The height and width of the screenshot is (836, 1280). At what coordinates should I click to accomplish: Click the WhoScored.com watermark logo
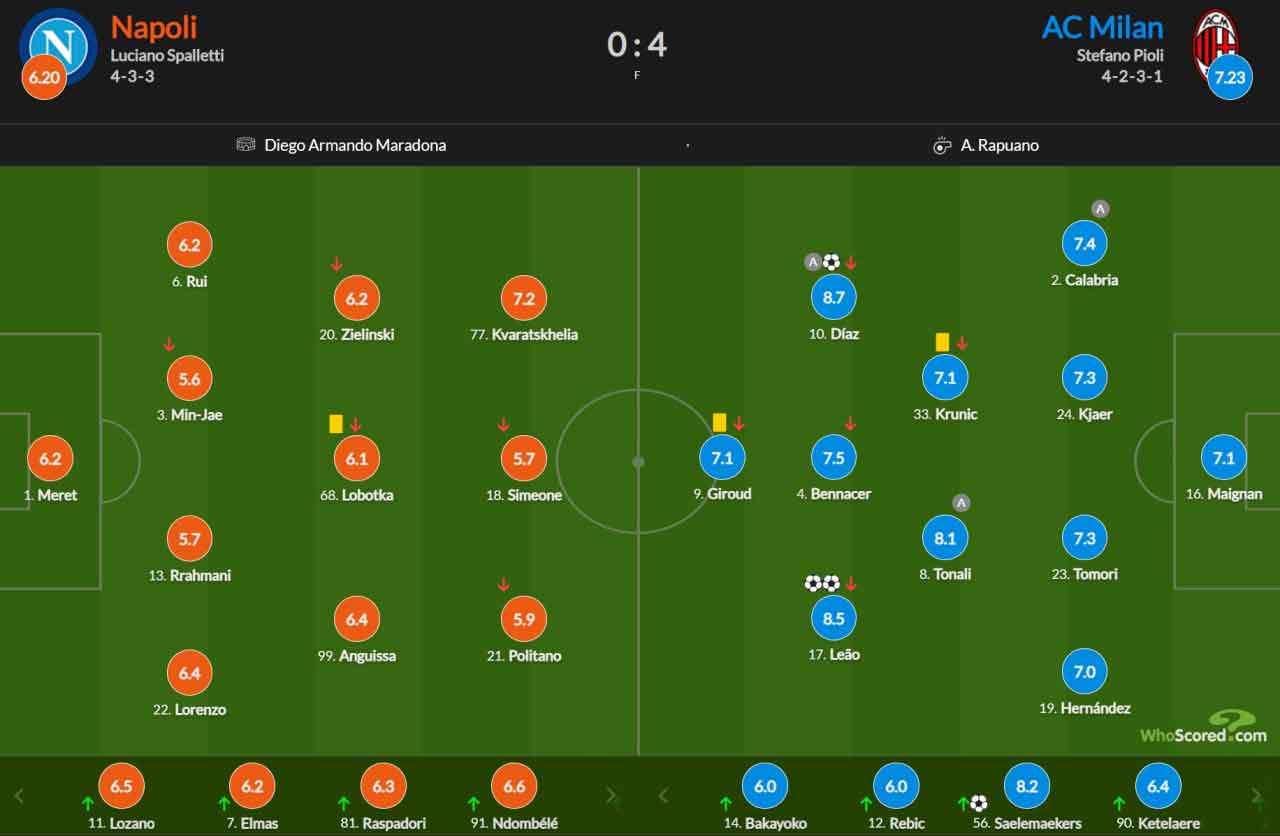point(1204,727)
